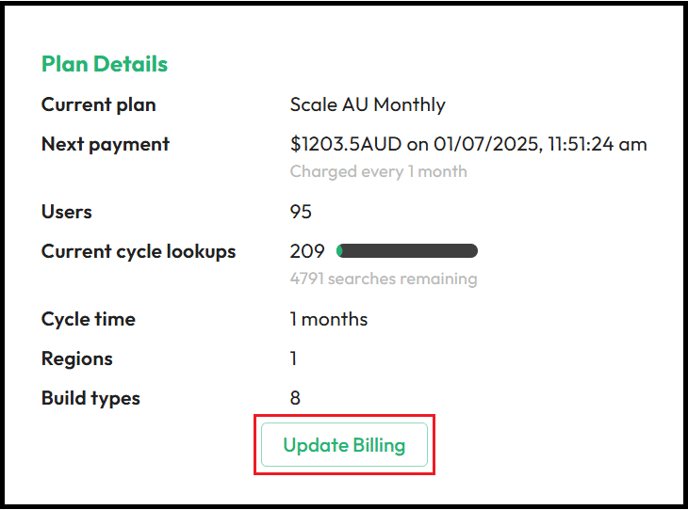
Task: Click the Scale AU Monthly plan name
Action: click(368, 105)
